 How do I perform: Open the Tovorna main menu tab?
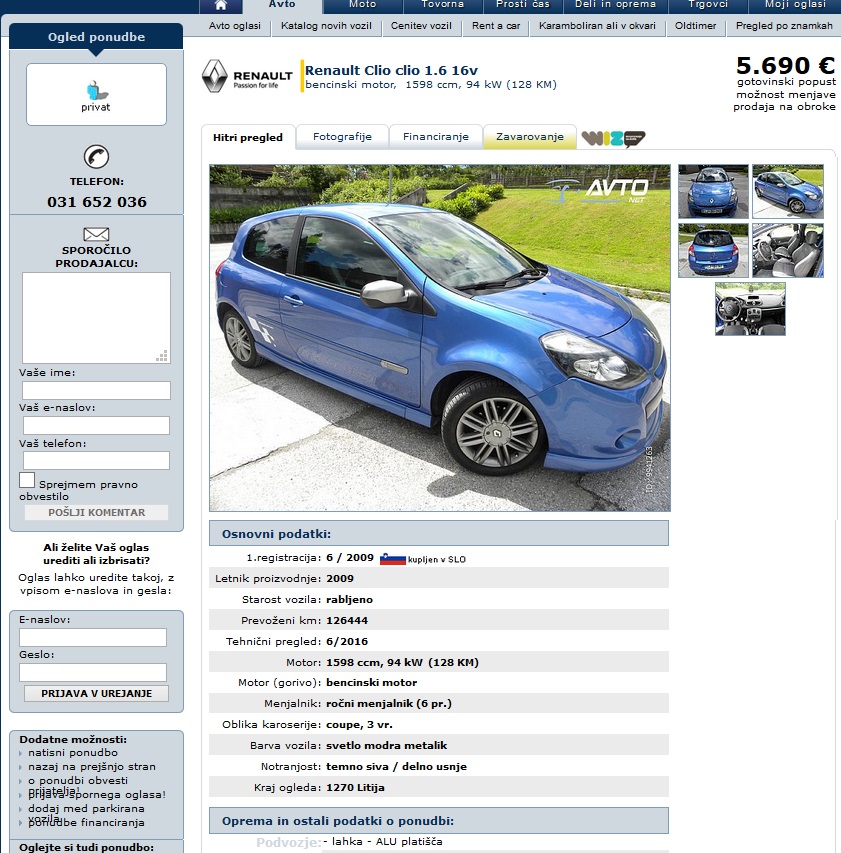pyautogui.click(x=443, y=5)
